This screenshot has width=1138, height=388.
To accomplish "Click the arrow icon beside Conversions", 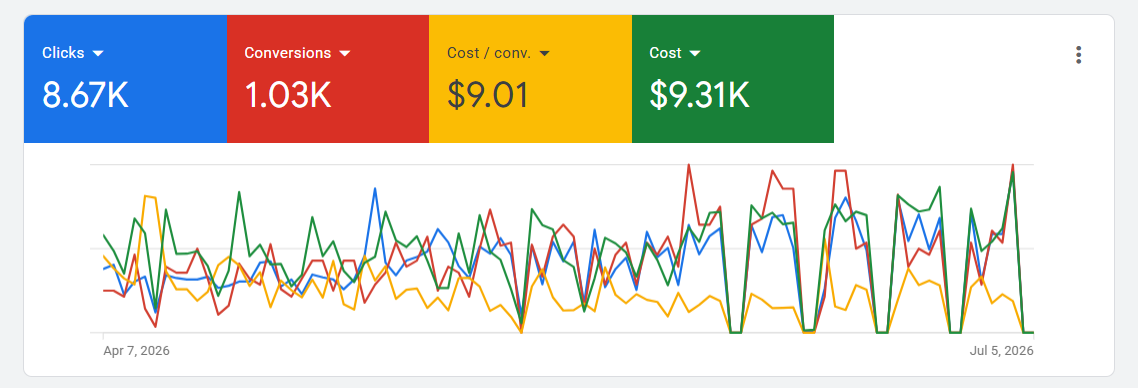I will point(345,54).
